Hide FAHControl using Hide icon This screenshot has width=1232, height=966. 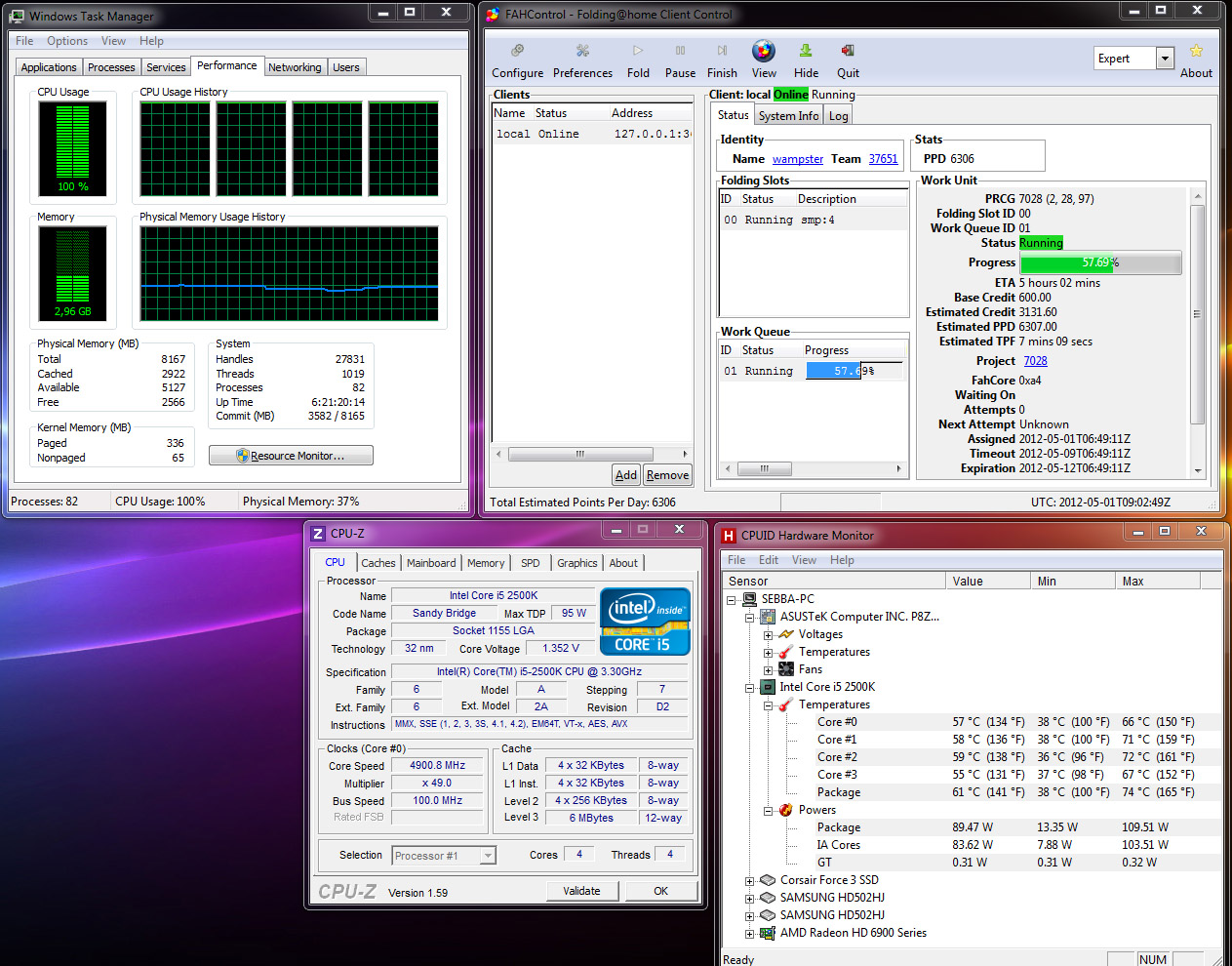pyautogui.click(x=806, y=51)
